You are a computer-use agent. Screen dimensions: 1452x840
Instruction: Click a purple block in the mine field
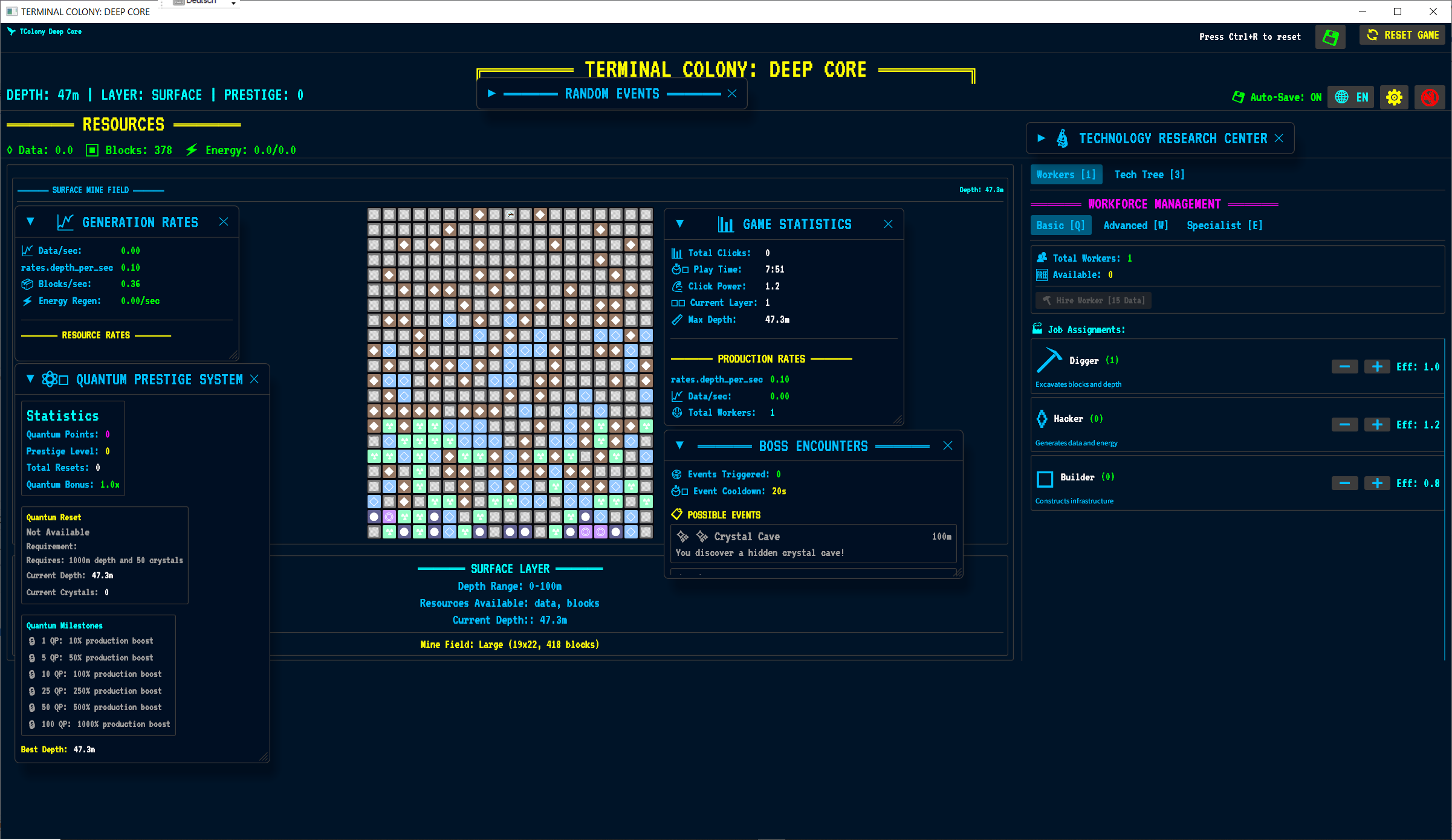[x=389, y=517]
